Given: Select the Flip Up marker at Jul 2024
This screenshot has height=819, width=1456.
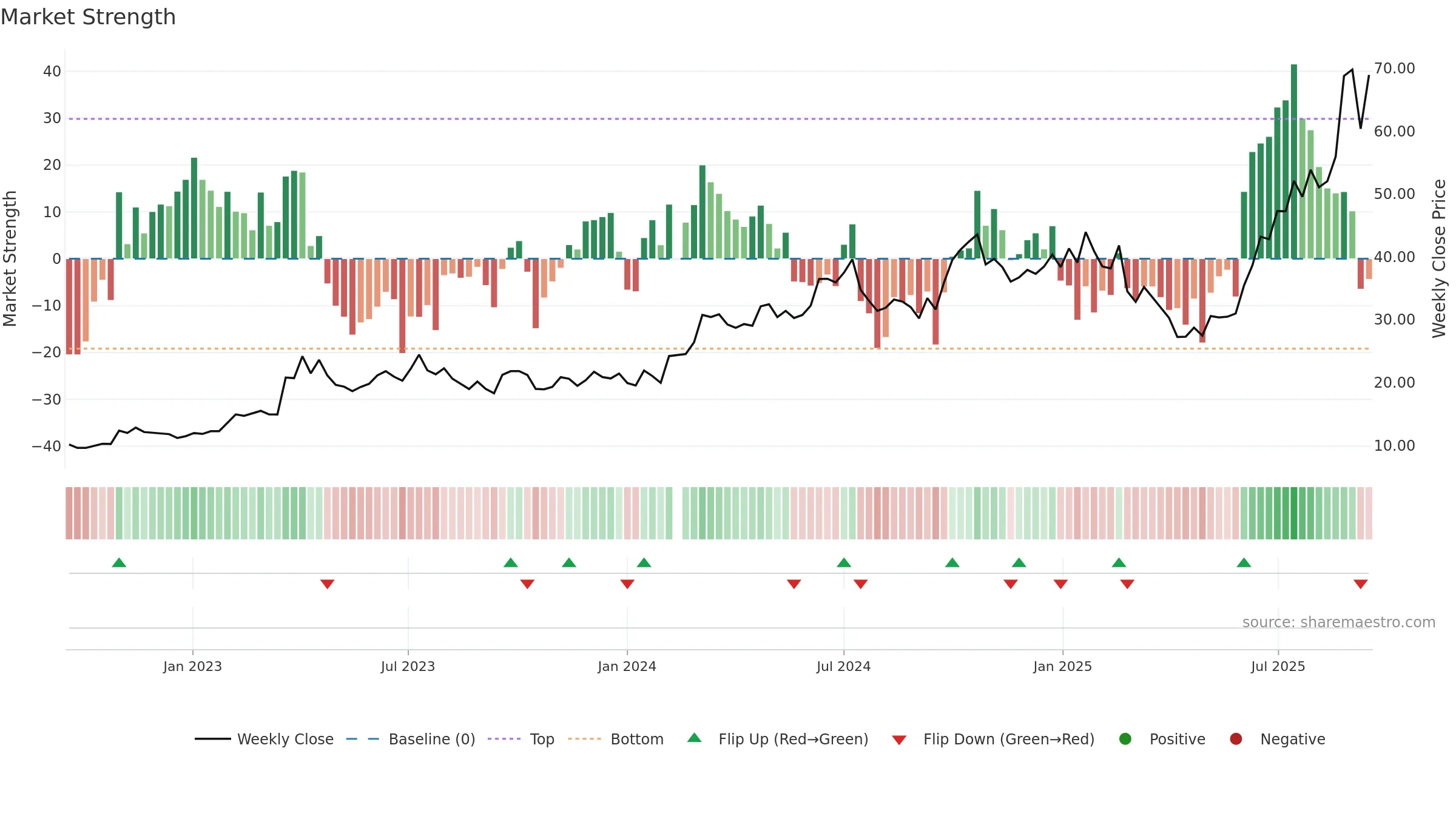Looking at the screenshot, I should tap(844, 563).
